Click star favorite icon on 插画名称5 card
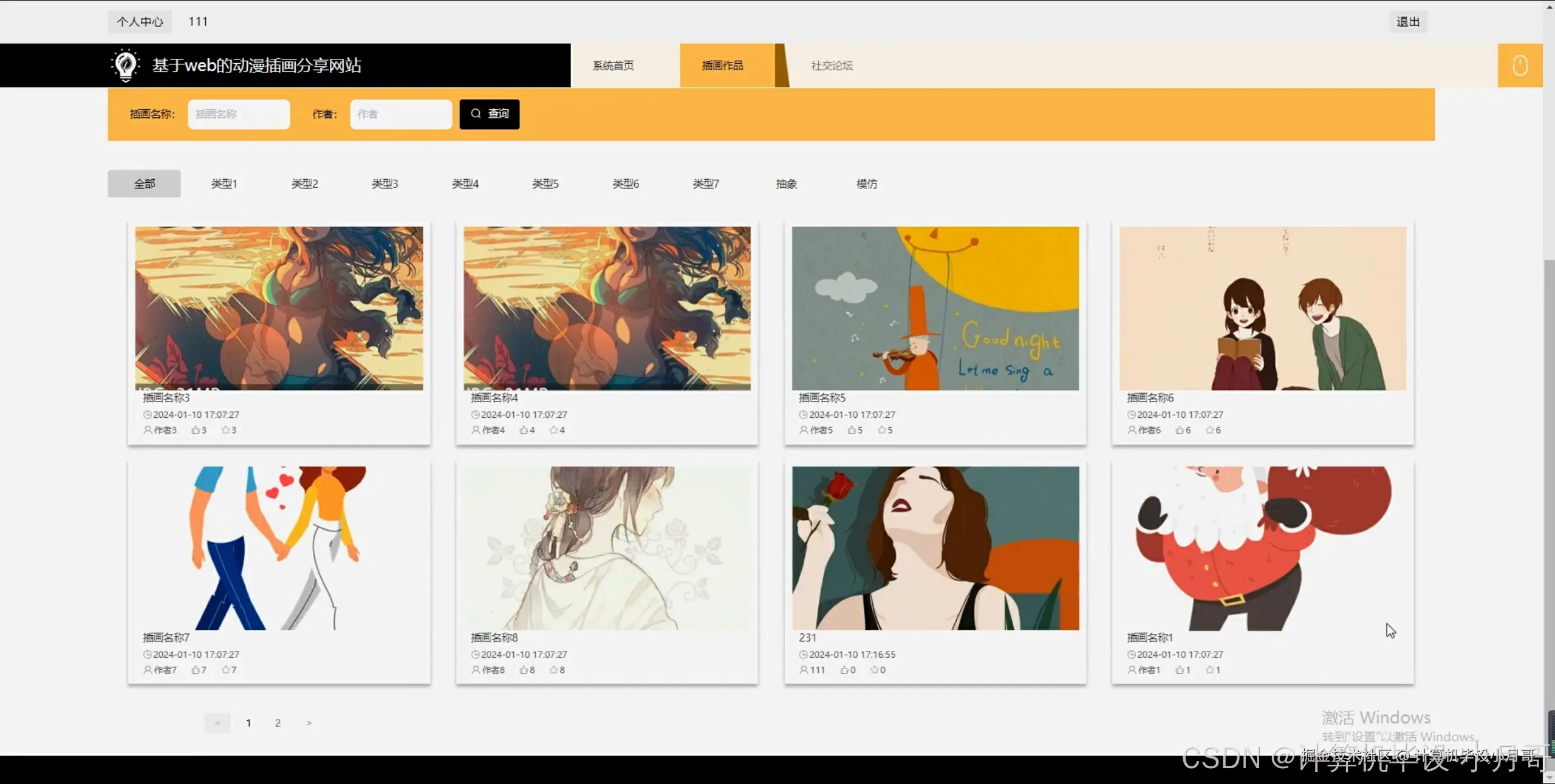1555x784 pixels. click(x=881, y=430)
